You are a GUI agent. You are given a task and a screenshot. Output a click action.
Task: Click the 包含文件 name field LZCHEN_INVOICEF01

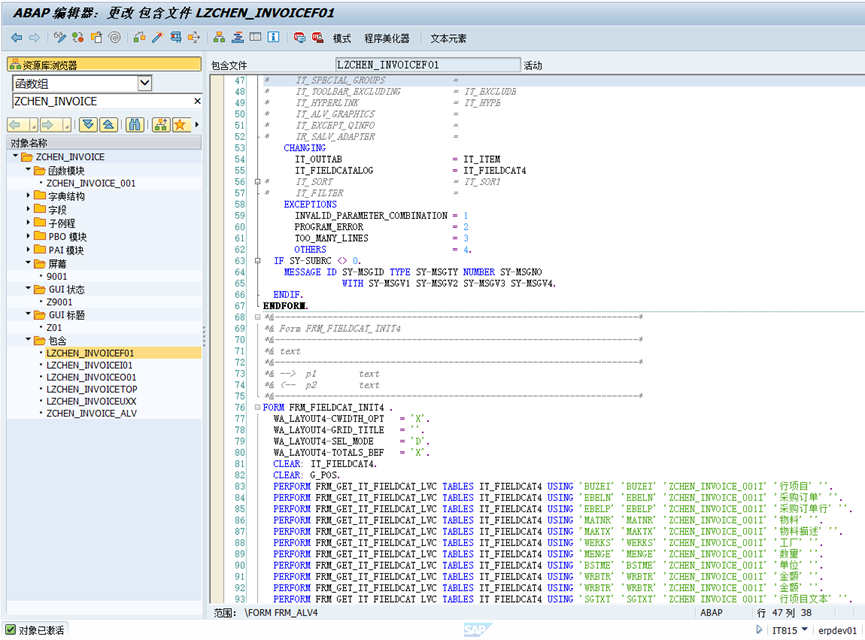(428, 65)
